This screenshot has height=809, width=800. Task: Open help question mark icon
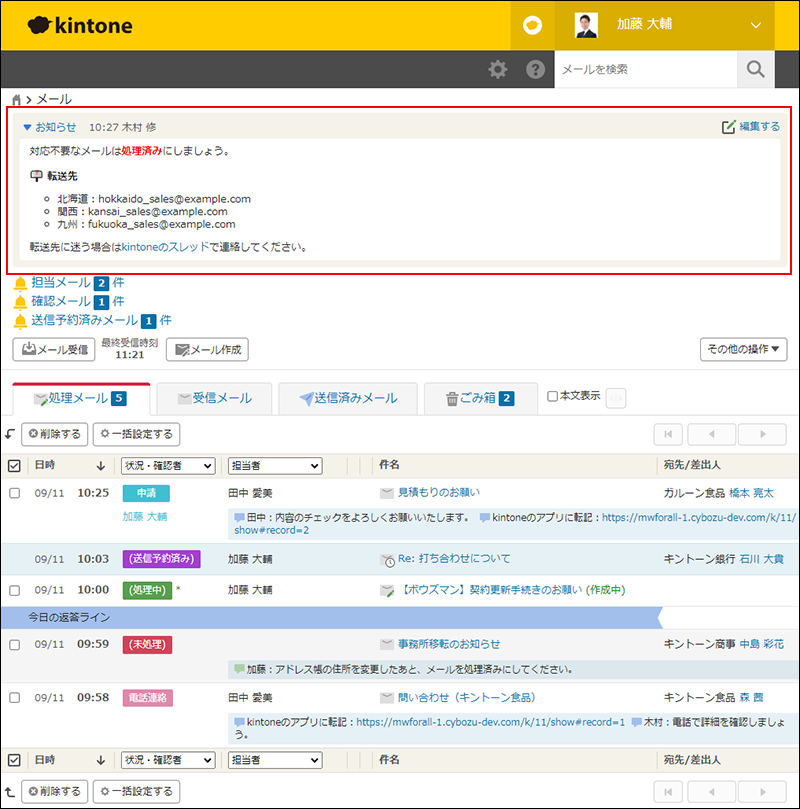coord(536,70)
